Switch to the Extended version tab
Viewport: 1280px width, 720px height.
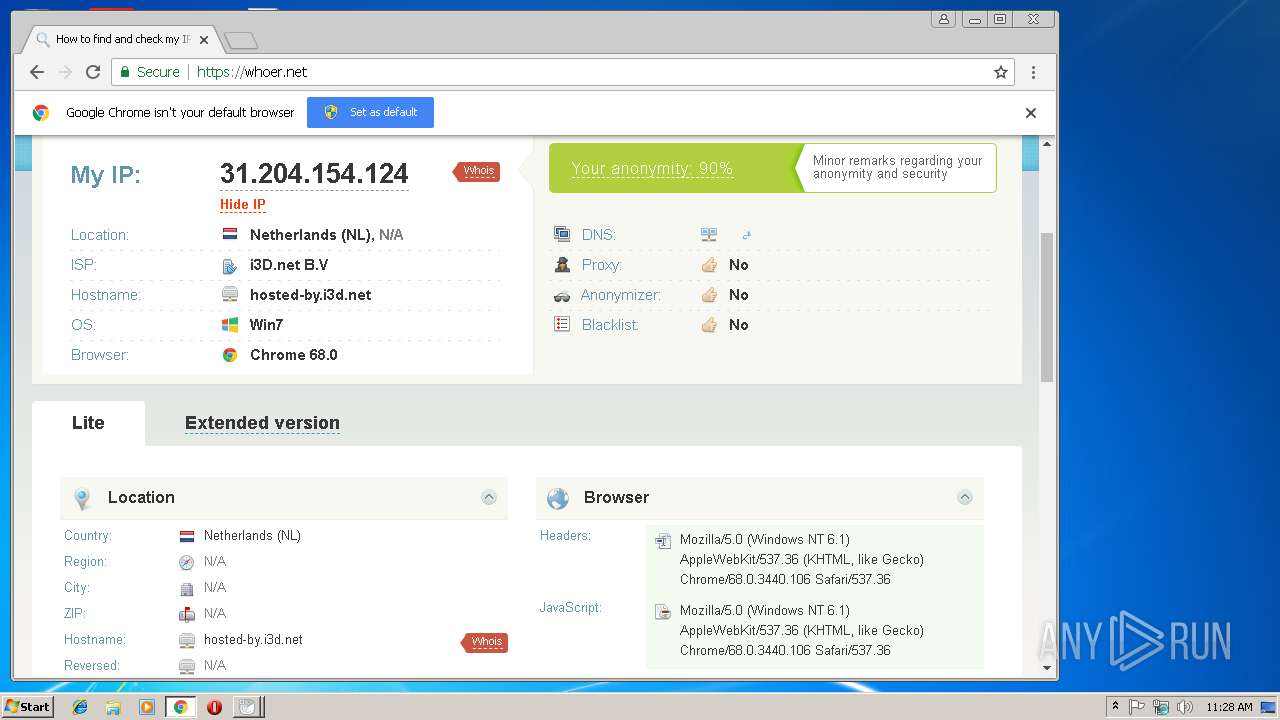[x=262, y=423]
